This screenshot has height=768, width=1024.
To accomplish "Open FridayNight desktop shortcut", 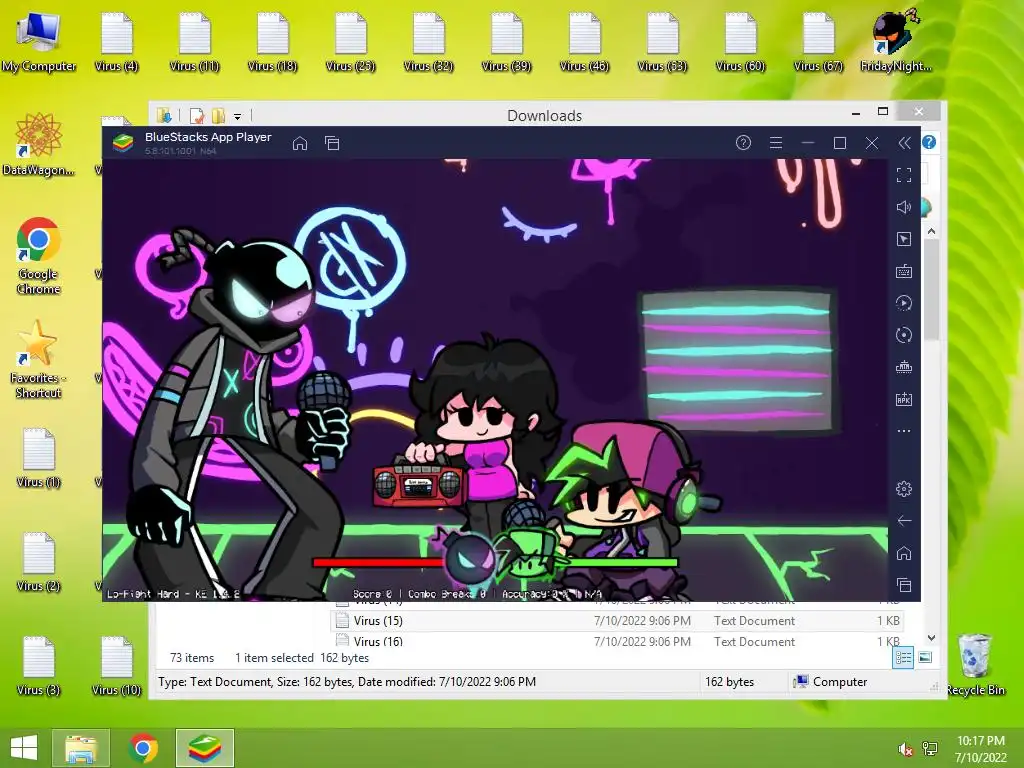I will click(x=896, y=40).
